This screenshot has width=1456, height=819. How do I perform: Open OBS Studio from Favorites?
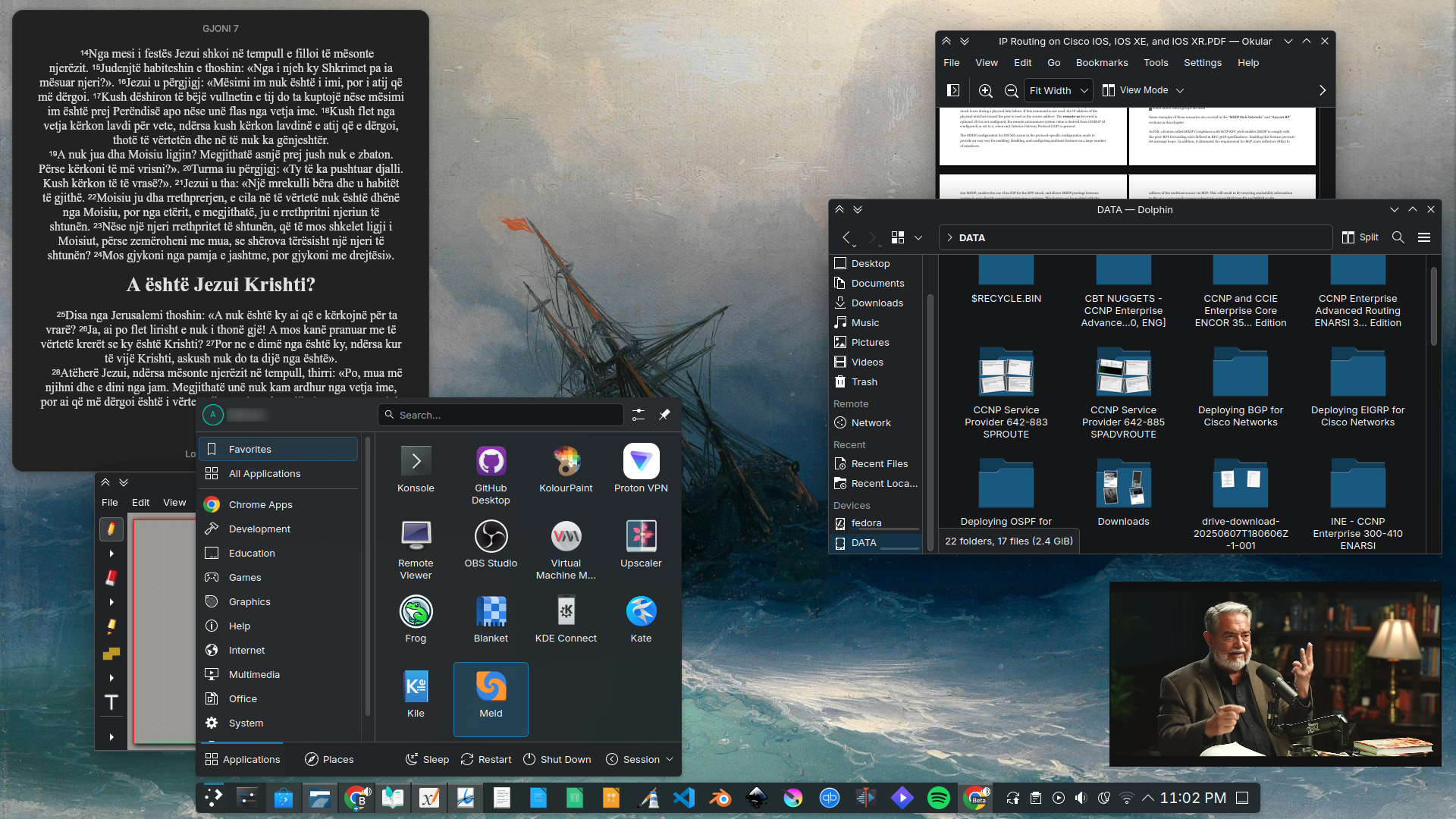pos(491,544)
